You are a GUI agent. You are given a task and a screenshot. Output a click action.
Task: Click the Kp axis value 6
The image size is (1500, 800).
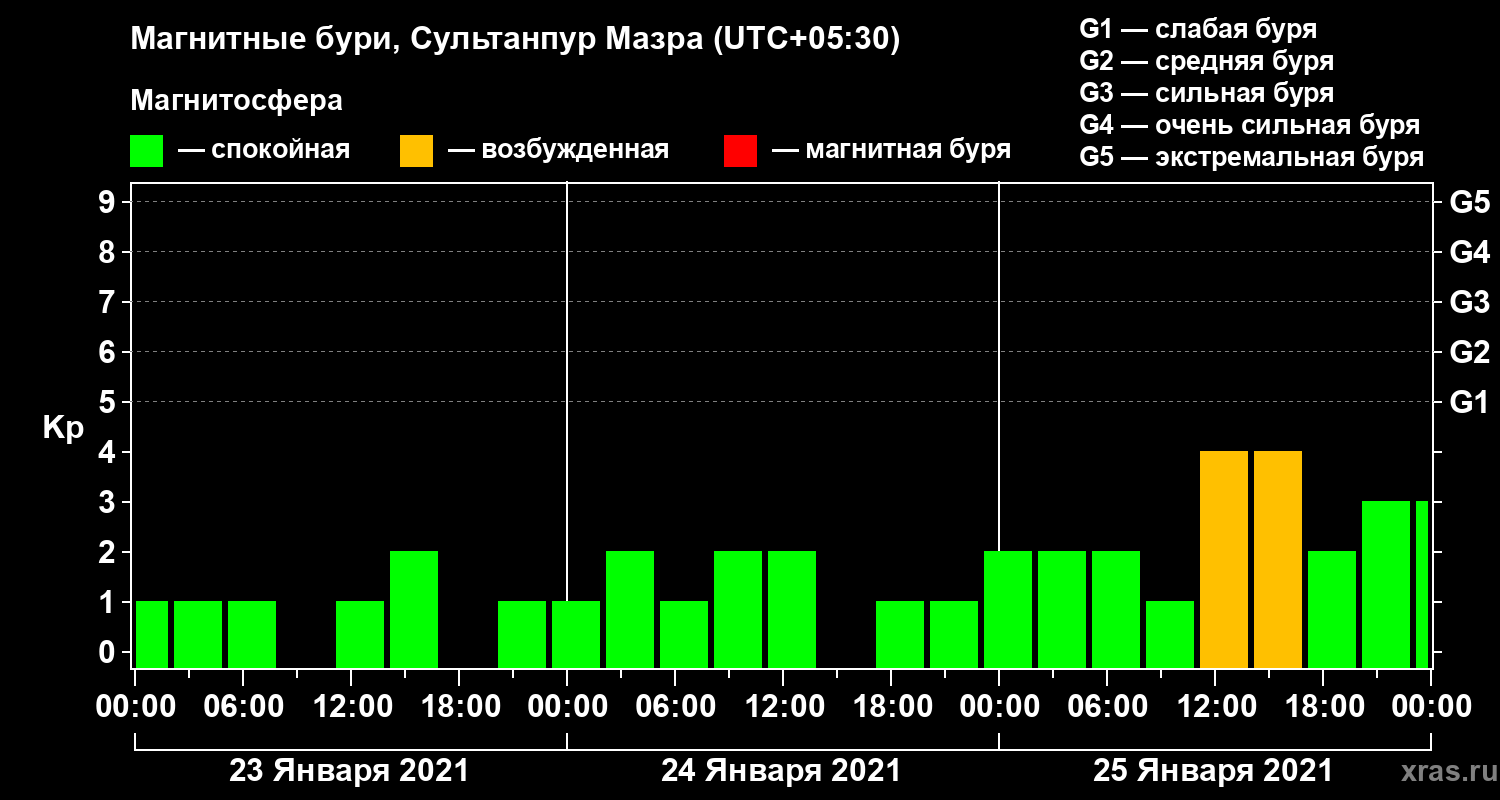tap(109, 353)
